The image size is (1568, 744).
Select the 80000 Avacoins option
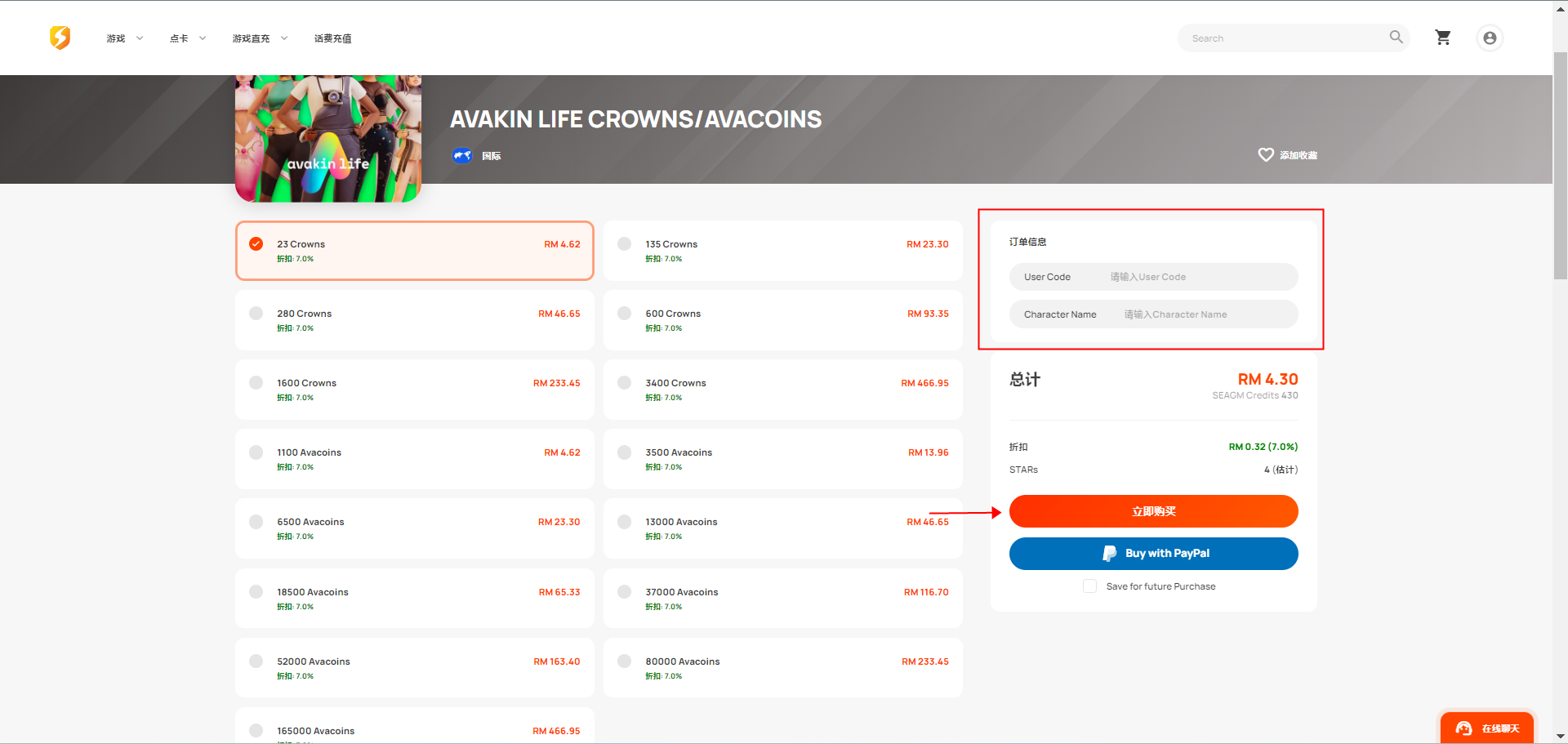(x=783, y=668)
